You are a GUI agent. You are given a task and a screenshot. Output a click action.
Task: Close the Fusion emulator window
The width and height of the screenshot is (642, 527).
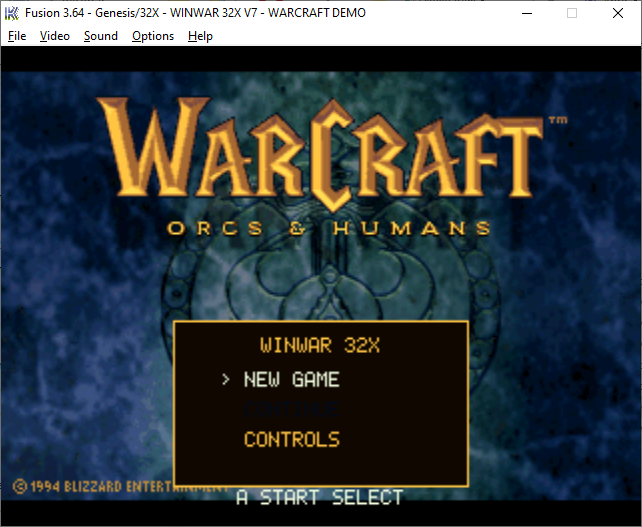[618, 13]
